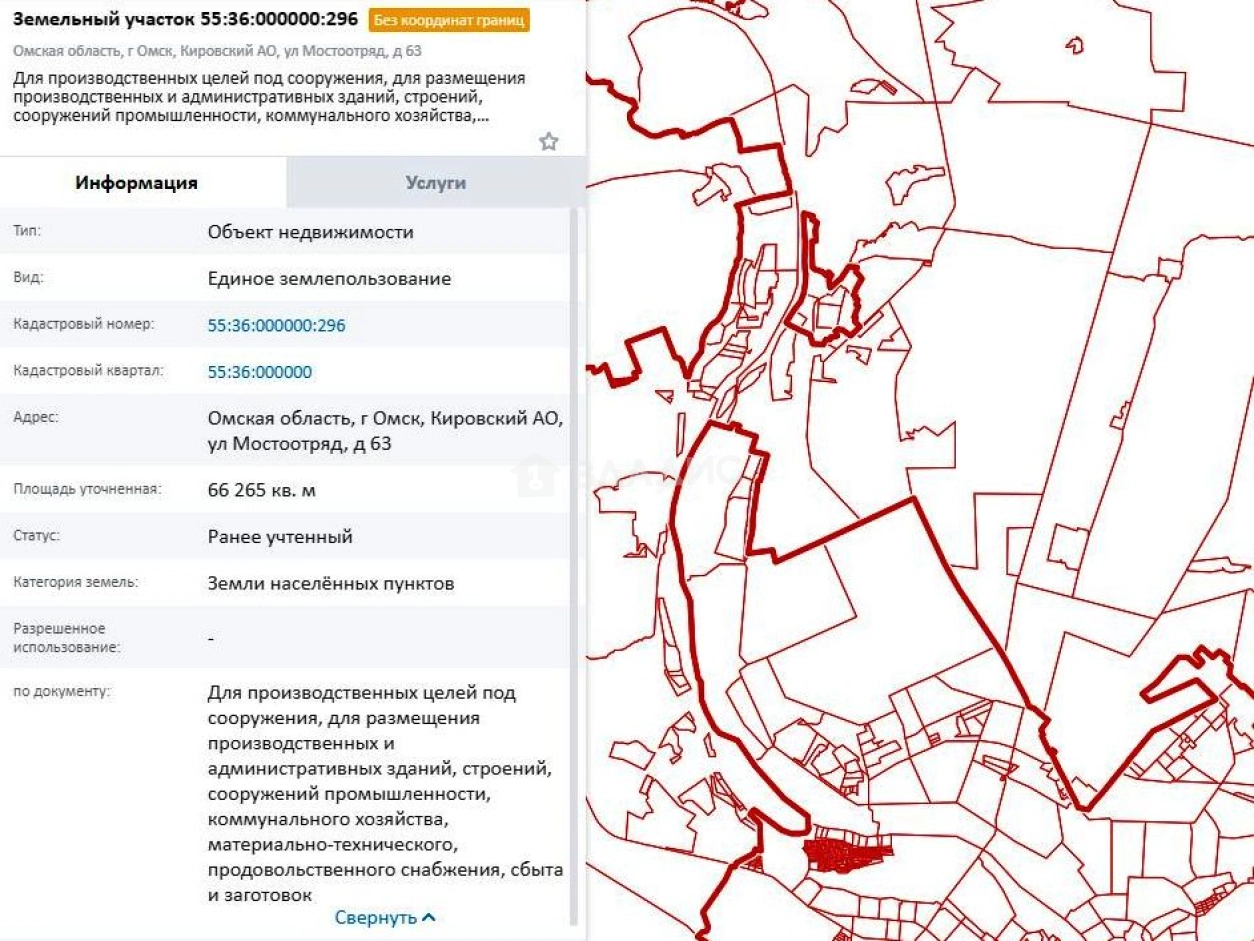Select the small isolated parcel at the map's top right
This screenshot has width=1254, height=941.
1075,45
